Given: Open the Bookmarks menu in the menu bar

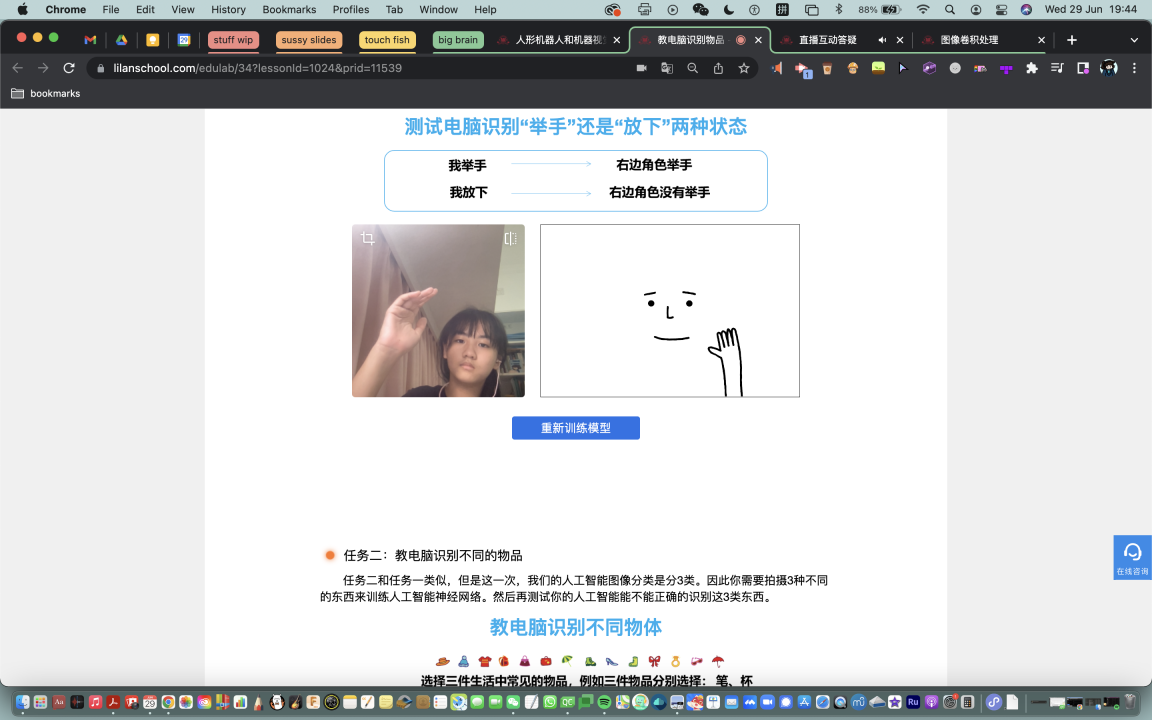Looking at the screenshot, I should [x=289, y=9].
